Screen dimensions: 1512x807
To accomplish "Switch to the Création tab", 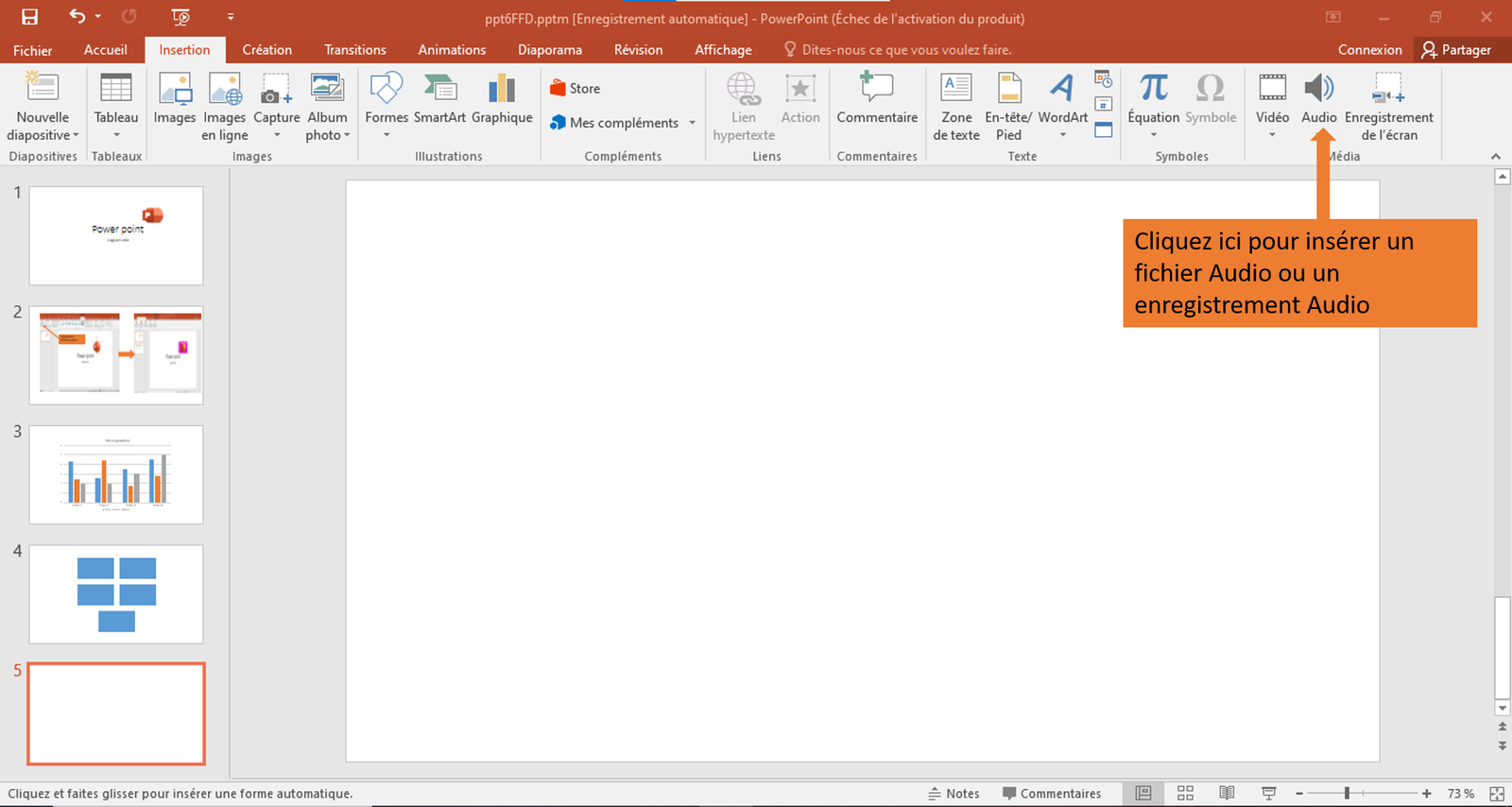I will 266,50.
